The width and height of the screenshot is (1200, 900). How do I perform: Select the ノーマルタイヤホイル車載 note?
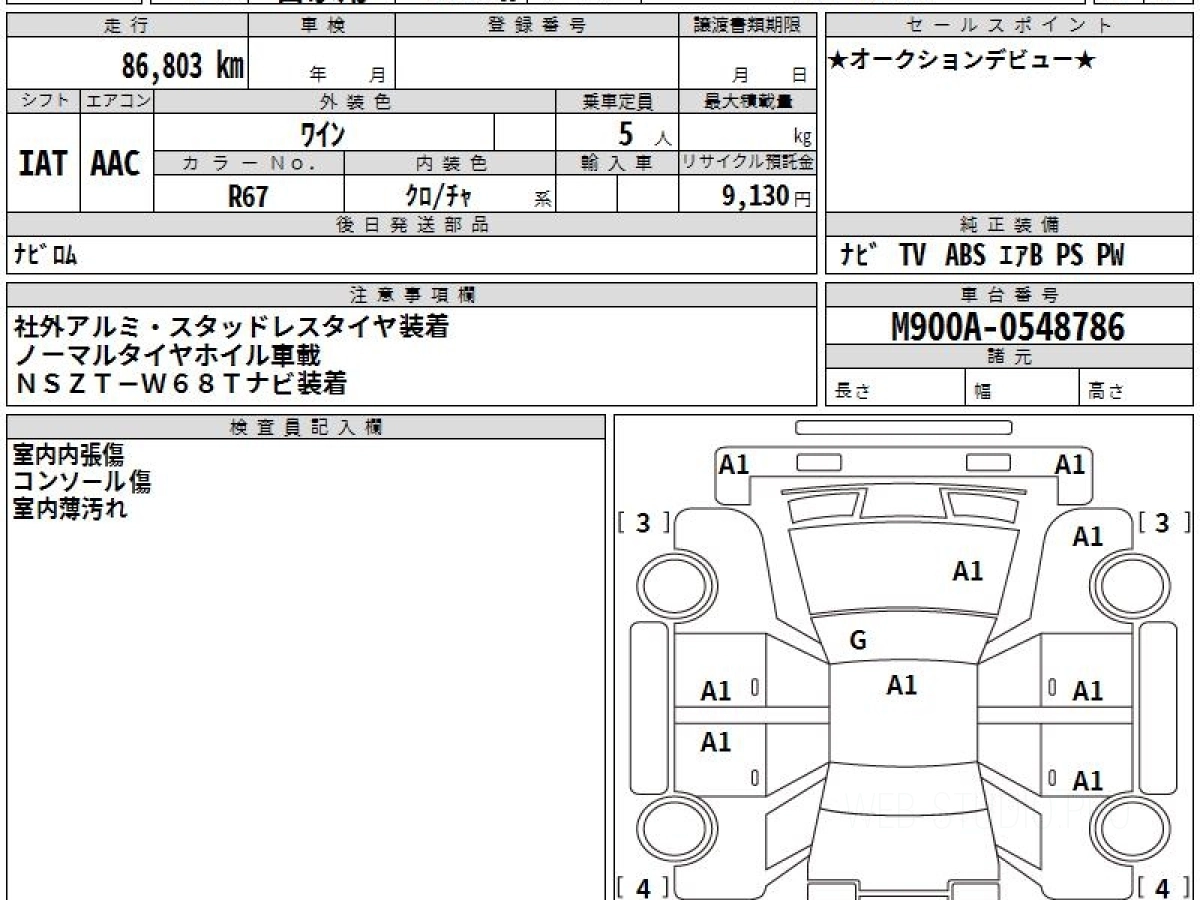click(168, 354)
